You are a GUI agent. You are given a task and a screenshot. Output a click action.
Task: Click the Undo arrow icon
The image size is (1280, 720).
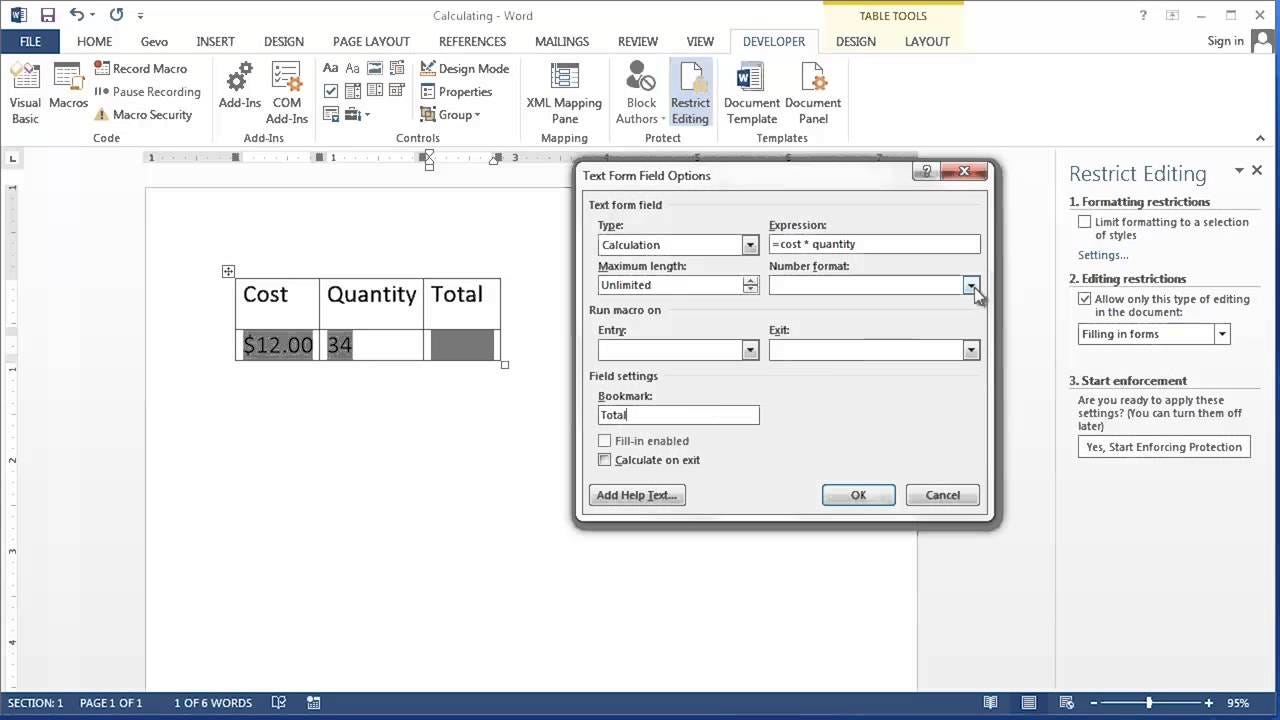coord(77,15)
